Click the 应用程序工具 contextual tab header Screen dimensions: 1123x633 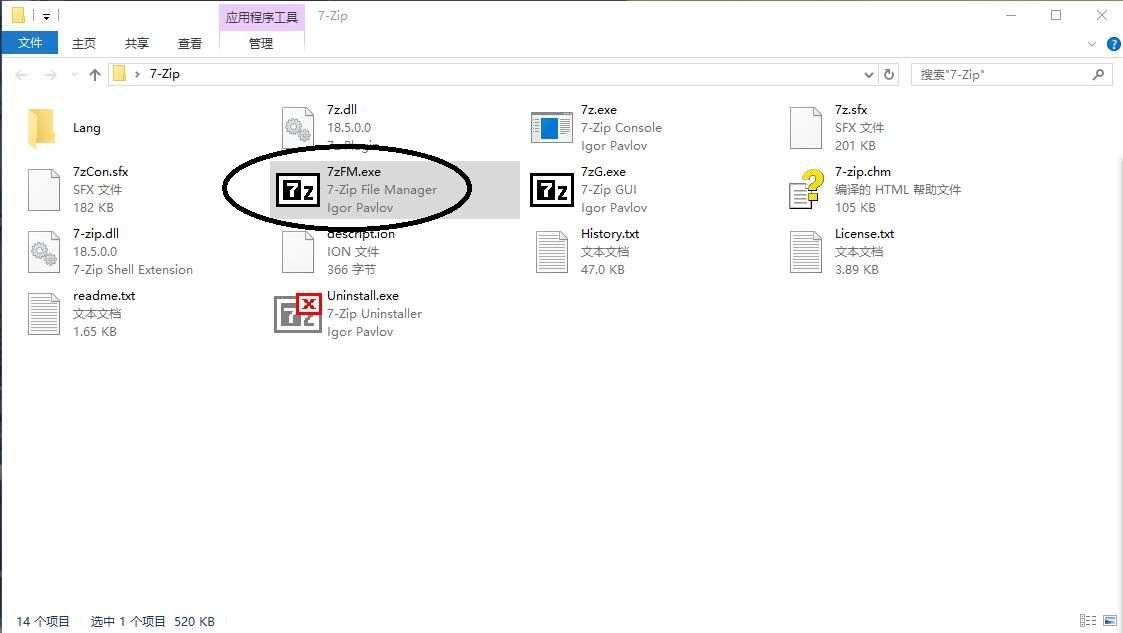[262, 17]
